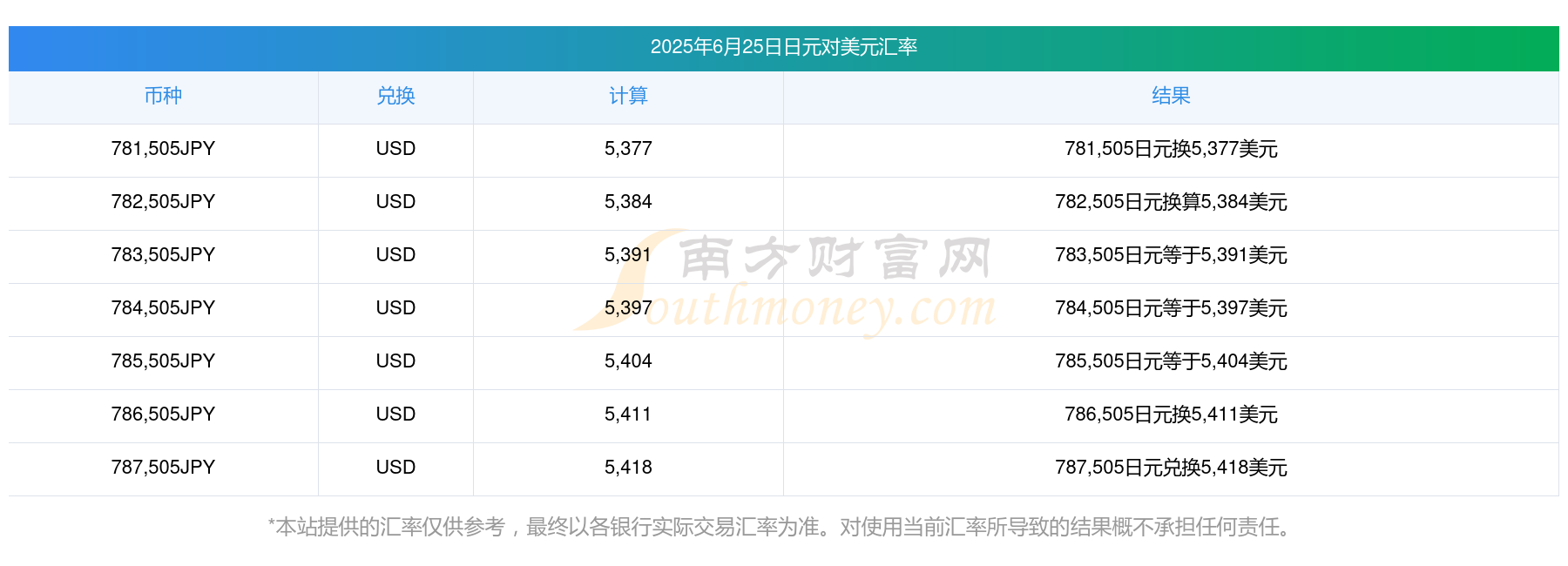Select the 784,505JPY cell
This screenshot has width=1568, height=566.
(163, 308)
